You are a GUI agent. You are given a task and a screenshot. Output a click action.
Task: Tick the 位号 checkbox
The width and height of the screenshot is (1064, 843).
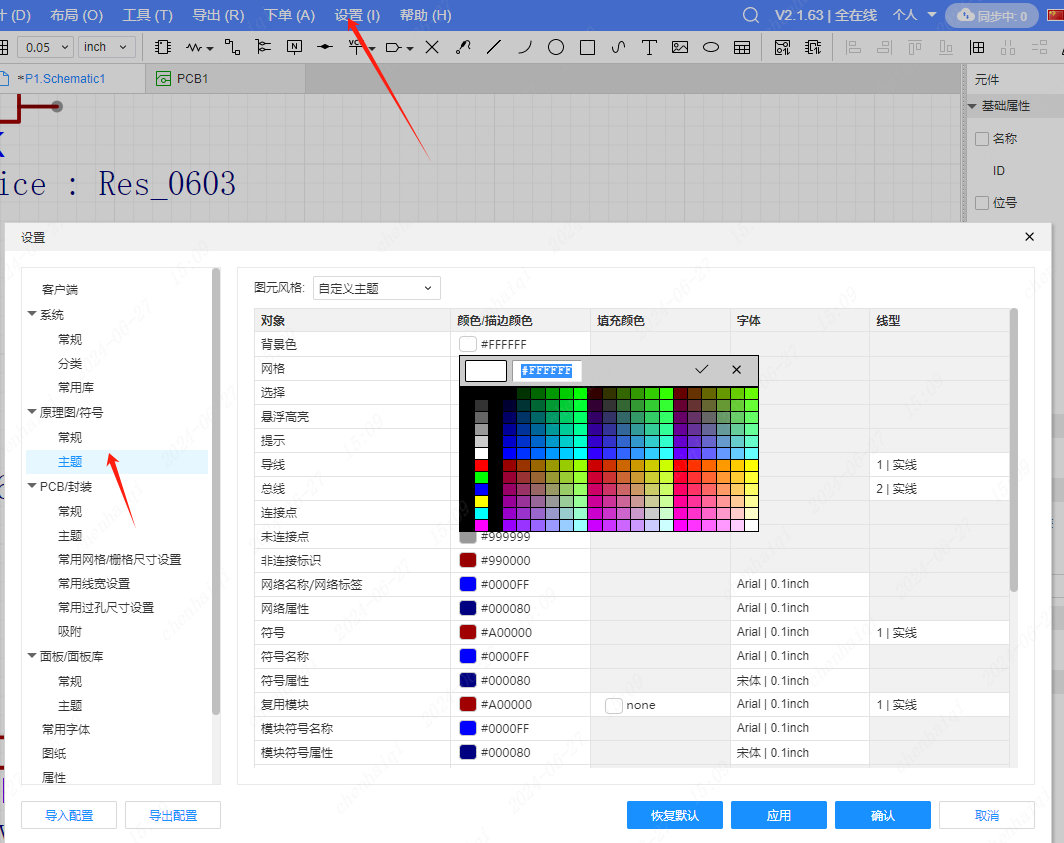pos(982,203)
